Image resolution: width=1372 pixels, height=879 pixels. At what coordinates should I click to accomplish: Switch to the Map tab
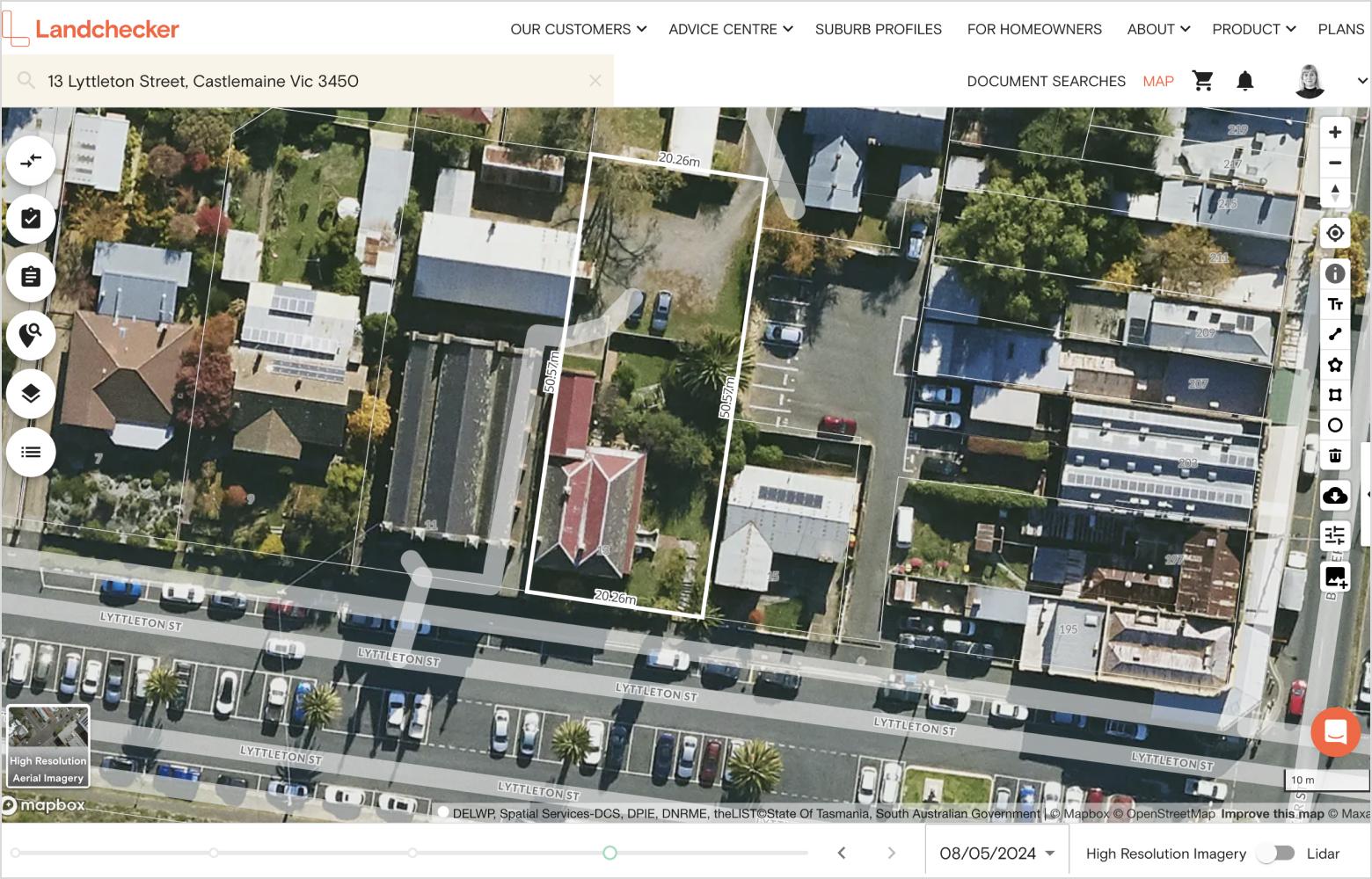tap(1158, 81)
